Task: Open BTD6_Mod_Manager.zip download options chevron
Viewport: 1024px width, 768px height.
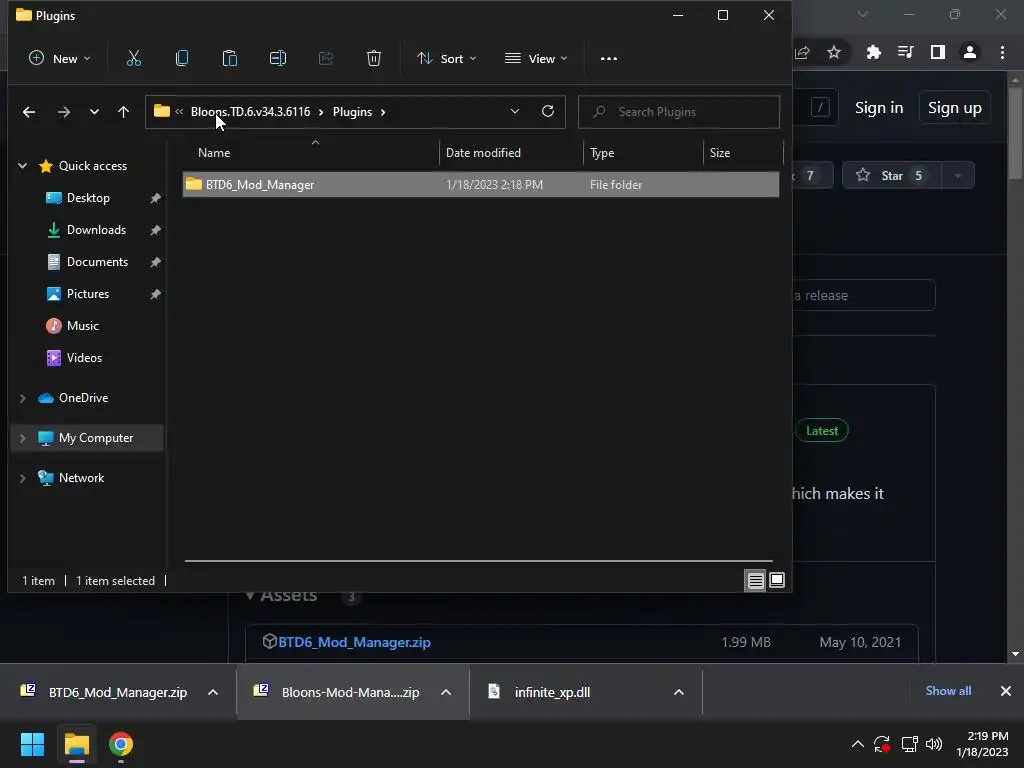Action: 213,692
